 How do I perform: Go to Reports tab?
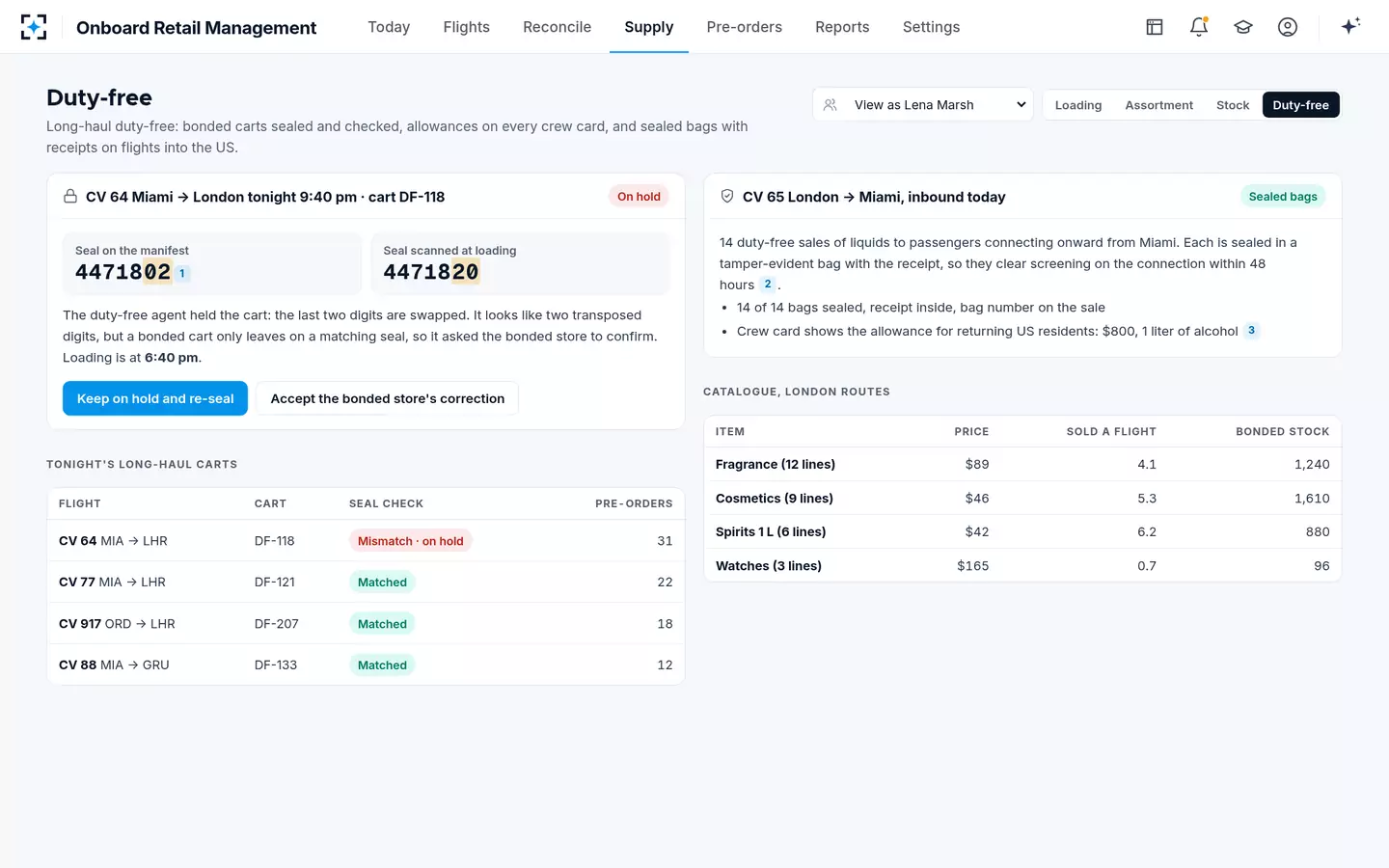click(842, 27)
